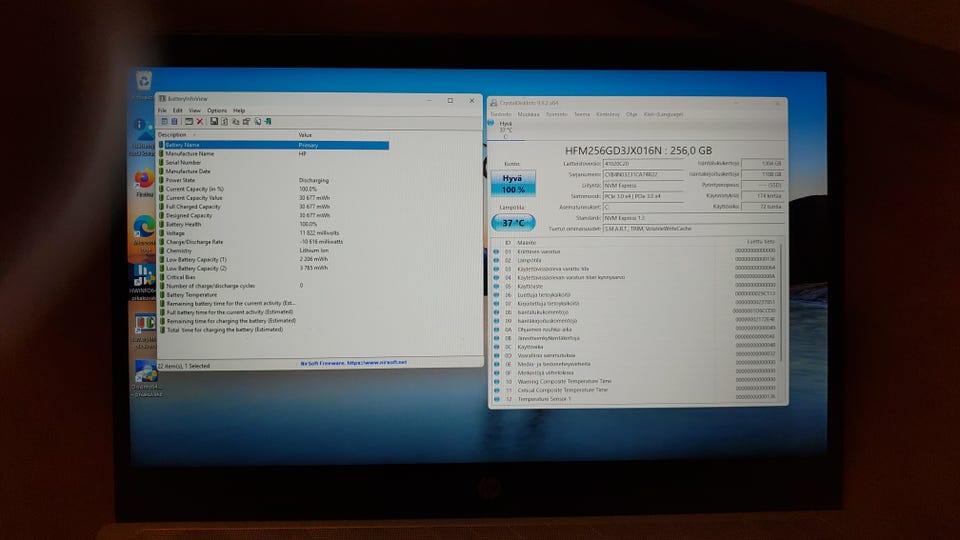Open the Ohje menu in CrystalDiskInfo

(x=631, y=114)
